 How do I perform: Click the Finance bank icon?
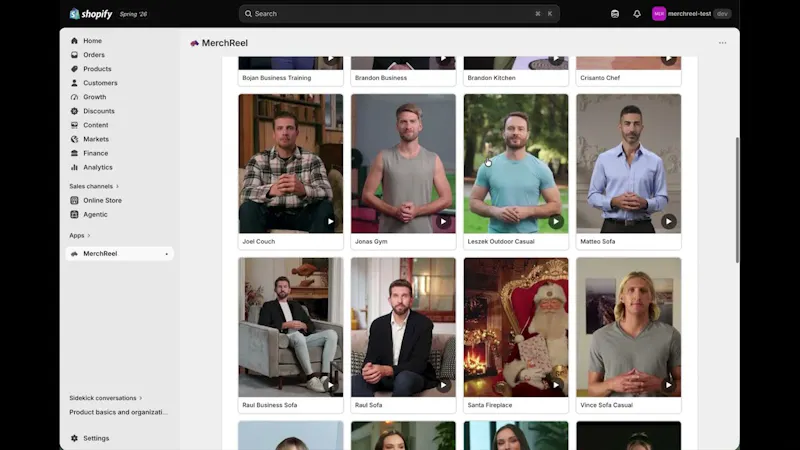coord(74,153)
